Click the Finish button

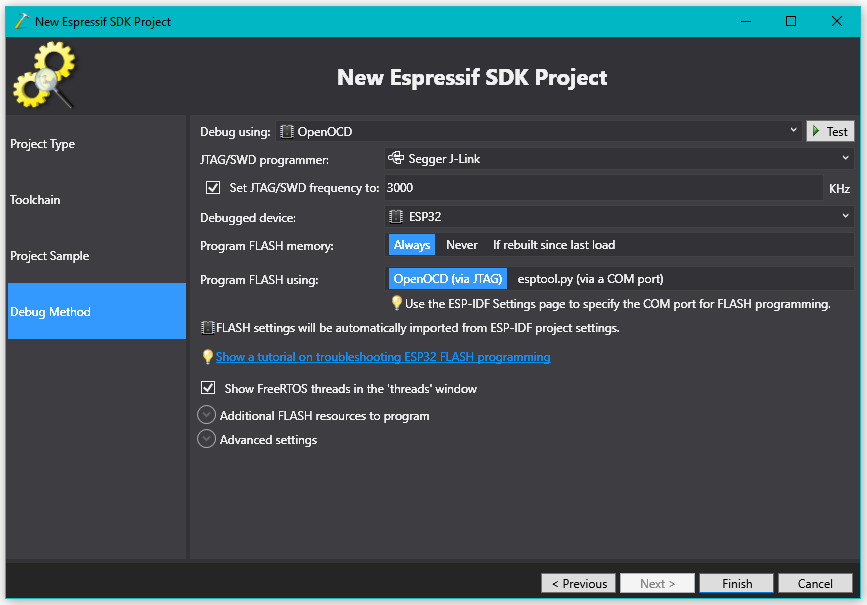click(x=737, y=583)
